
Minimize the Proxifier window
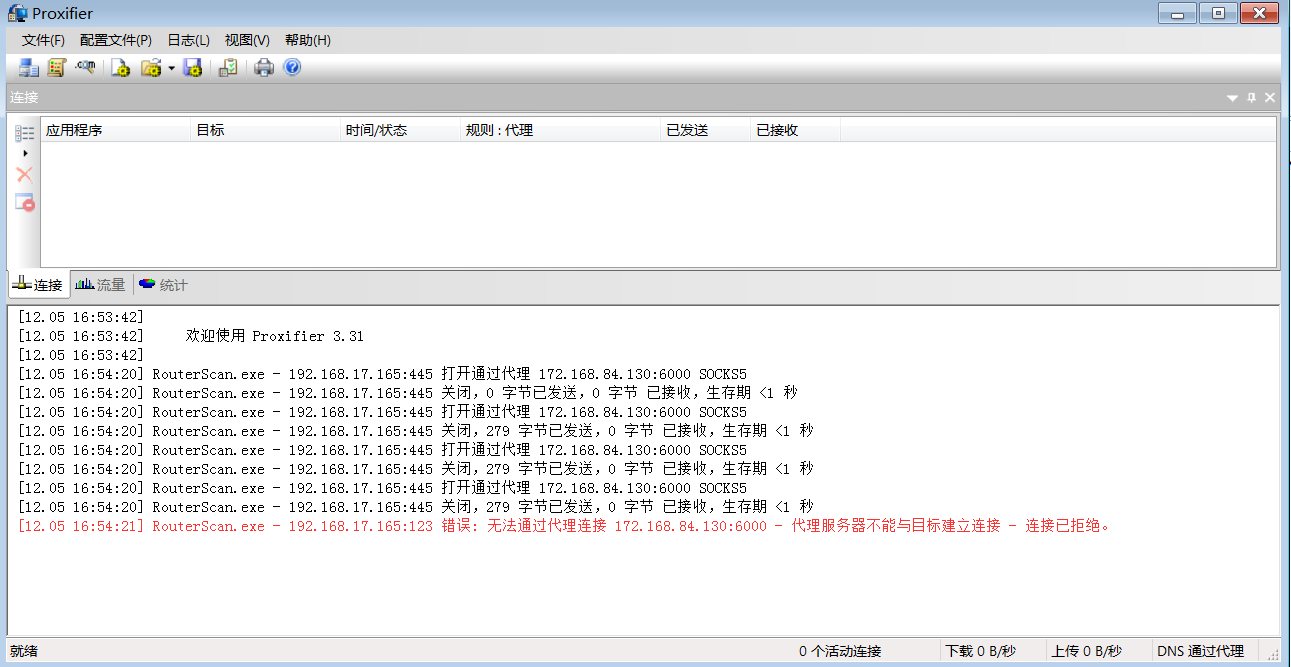[1178, 13]
